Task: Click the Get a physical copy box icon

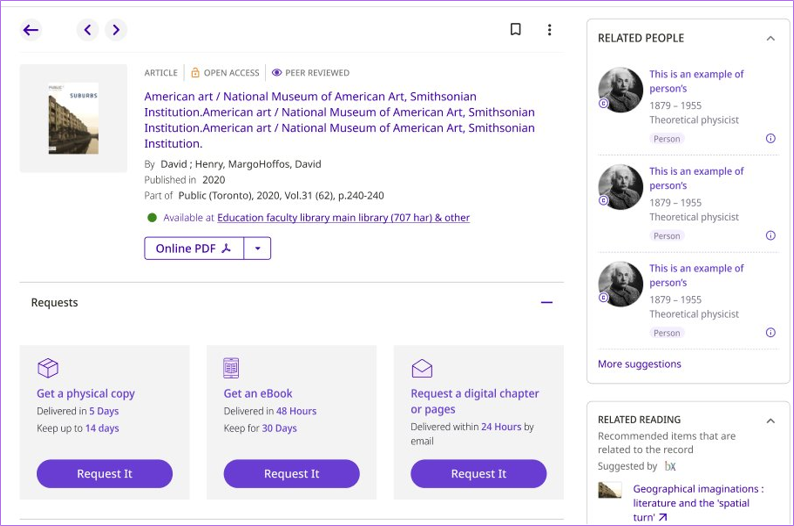Action: pos(48,368)
